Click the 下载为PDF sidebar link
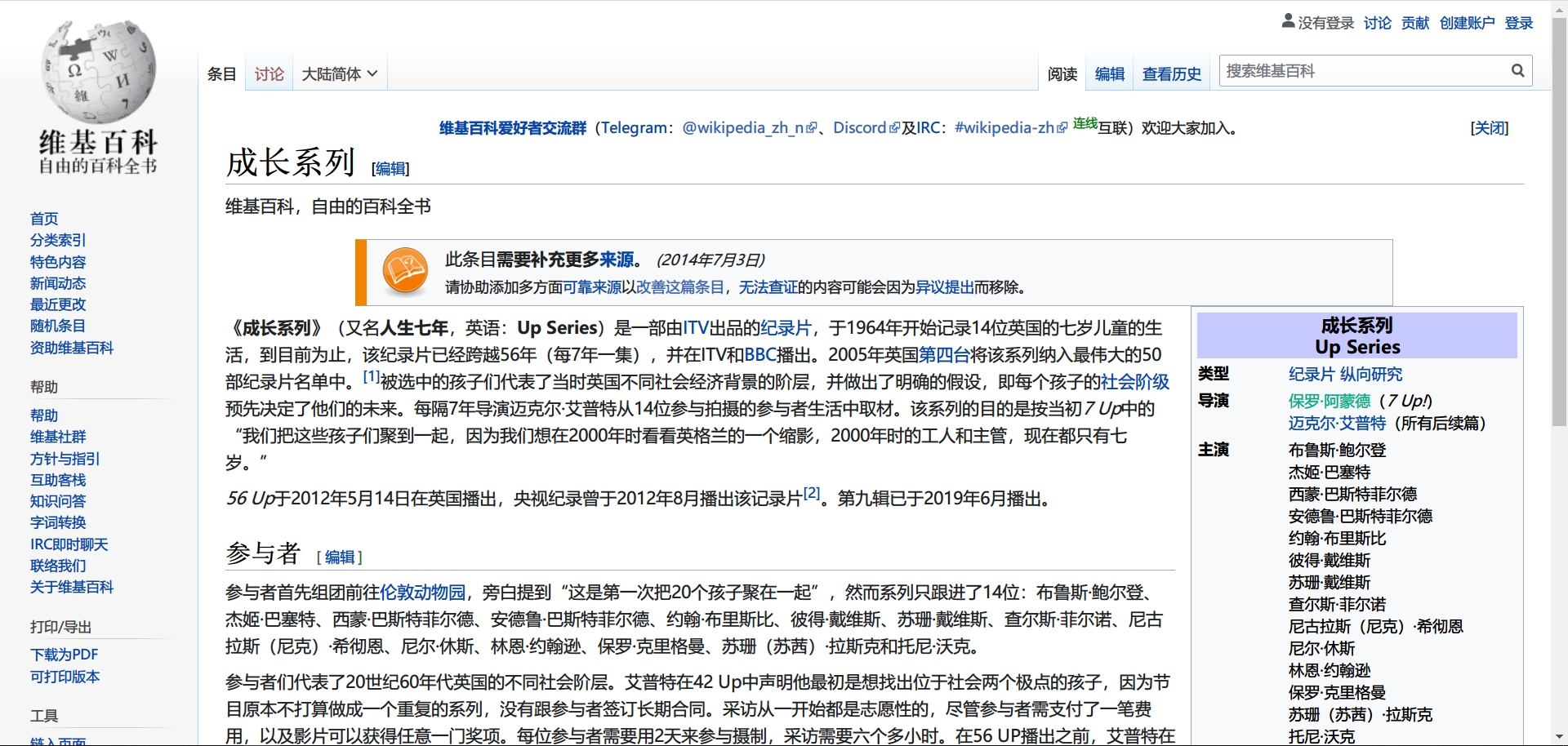Screen dimensions: 1568x746 point(65,655)
